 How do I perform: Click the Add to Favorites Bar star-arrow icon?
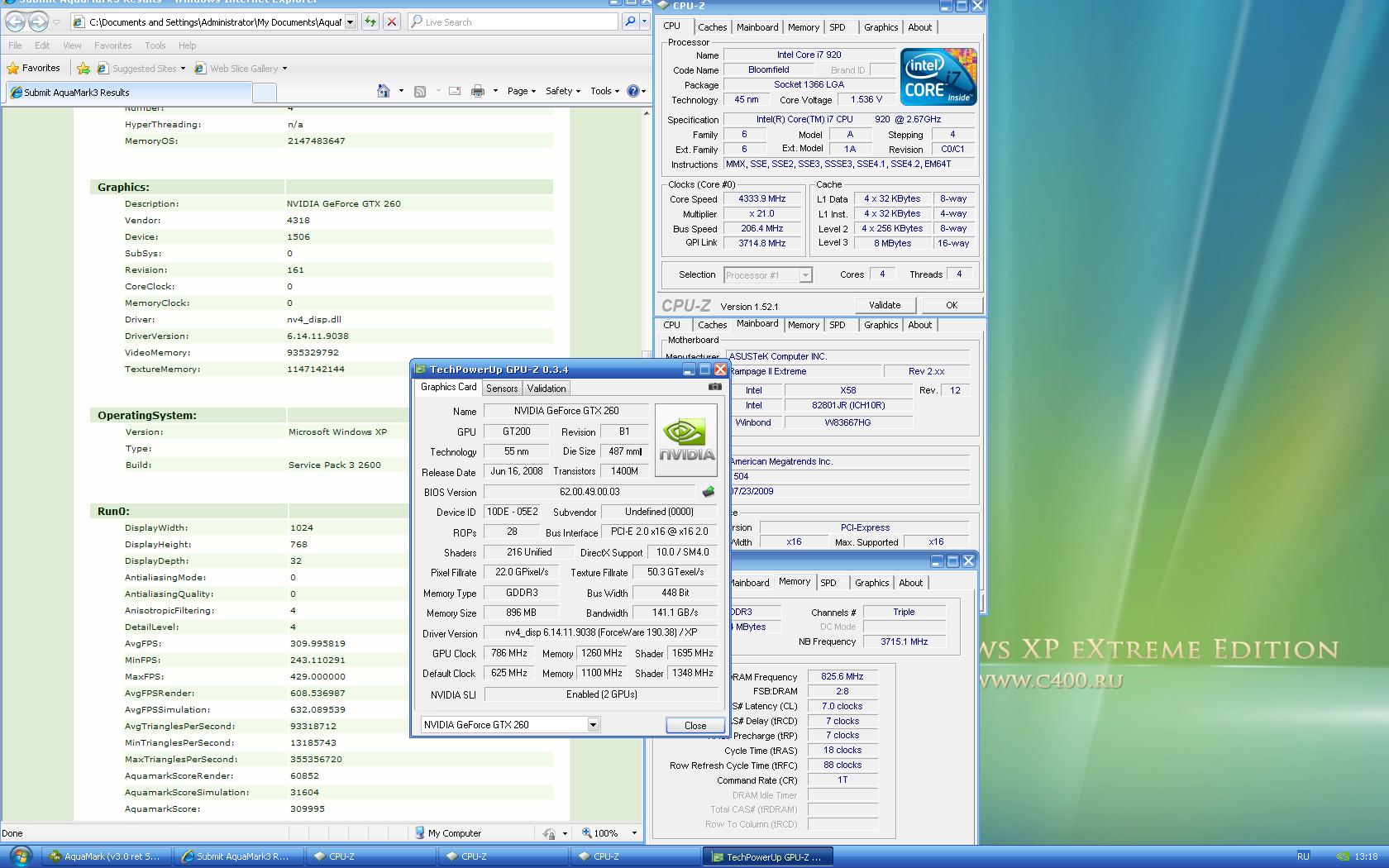click(x=84, y=69)
